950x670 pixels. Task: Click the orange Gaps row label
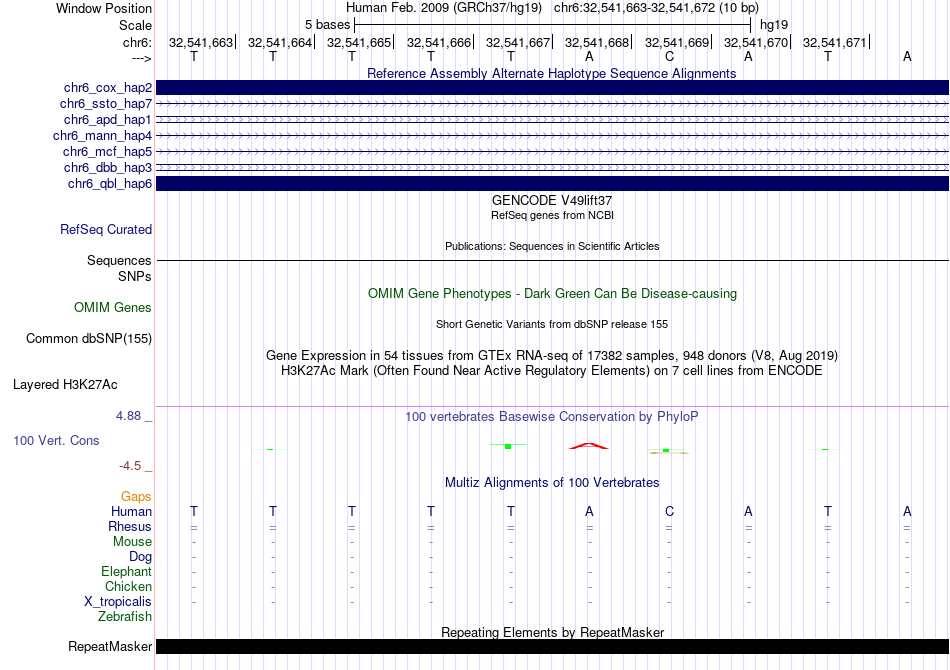pos(136,497)
